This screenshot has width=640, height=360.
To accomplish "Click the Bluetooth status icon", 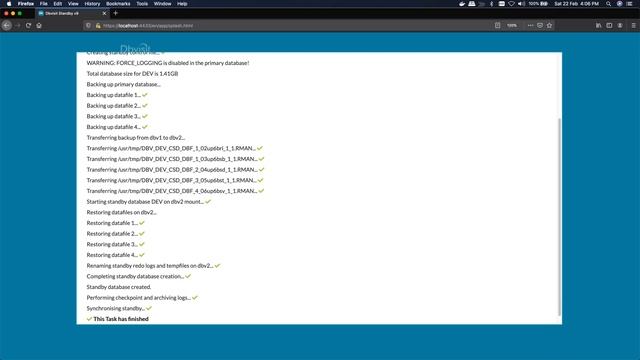I will 491,4.
